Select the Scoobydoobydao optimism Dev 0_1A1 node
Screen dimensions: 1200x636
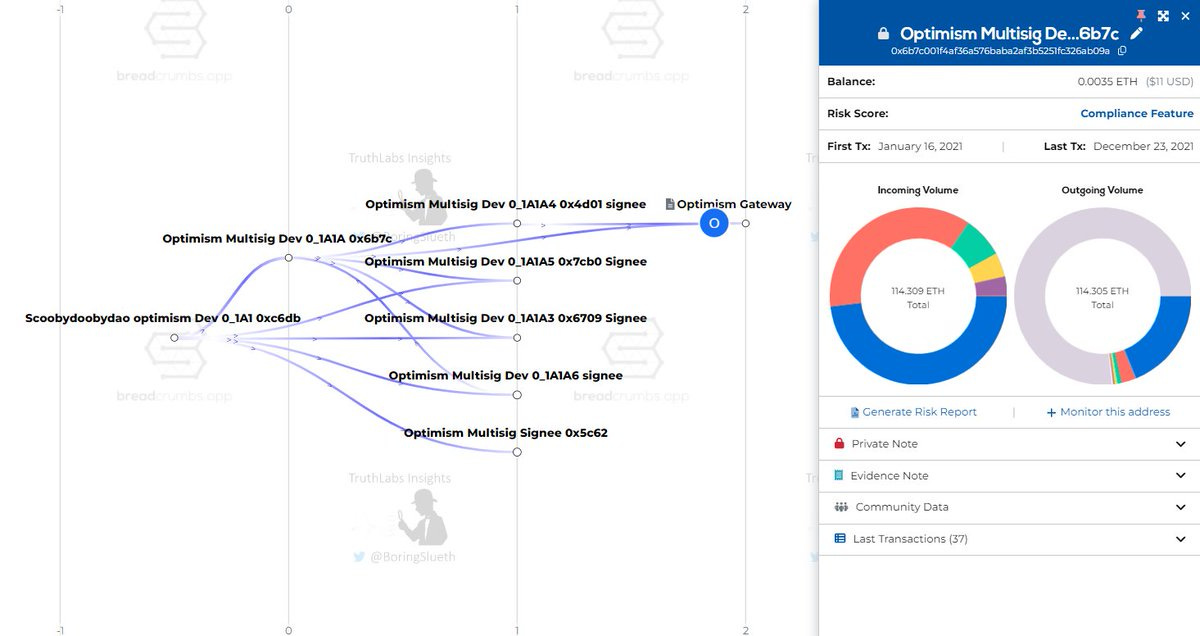[x=174, y=338]
